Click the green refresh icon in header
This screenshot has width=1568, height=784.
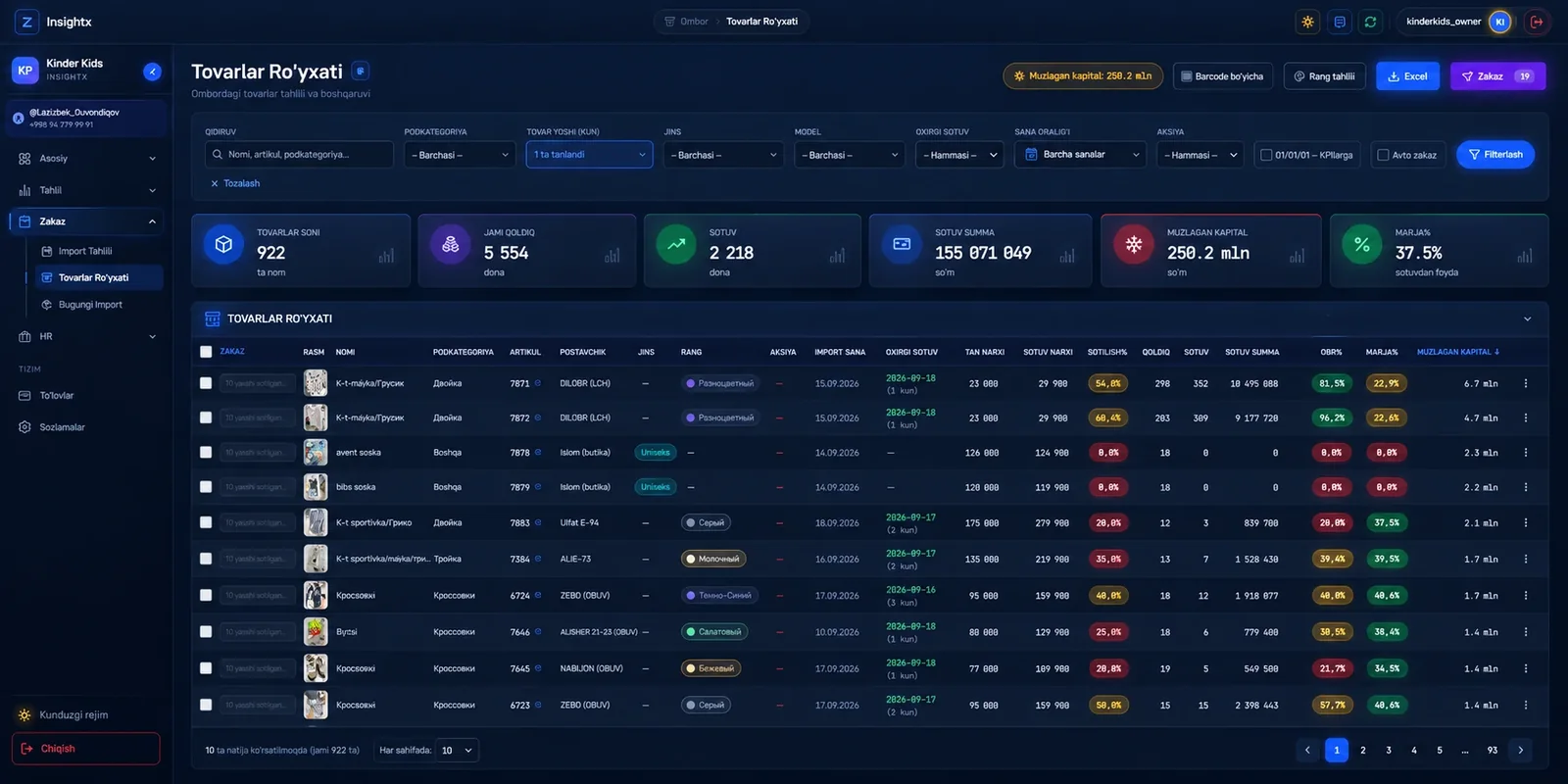coord(1370,22)
